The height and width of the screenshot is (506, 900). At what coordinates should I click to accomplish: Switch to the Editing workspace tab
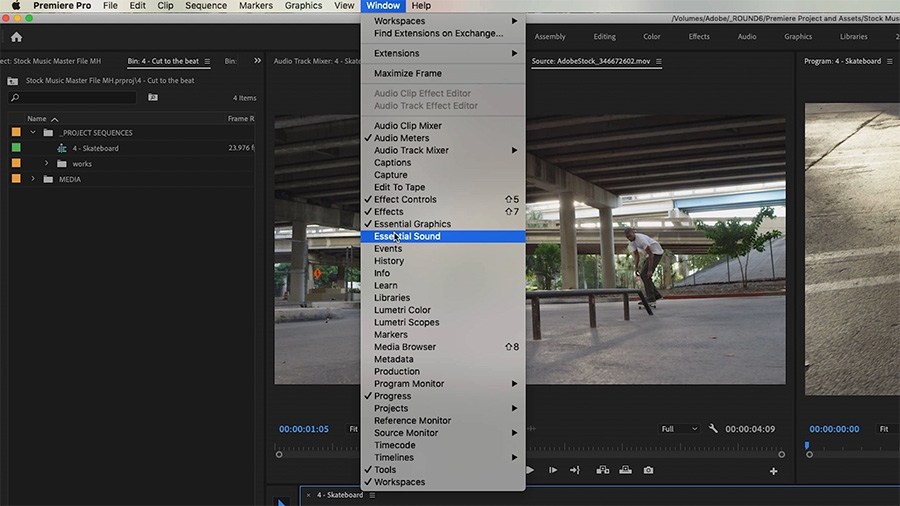pos(604,37)
